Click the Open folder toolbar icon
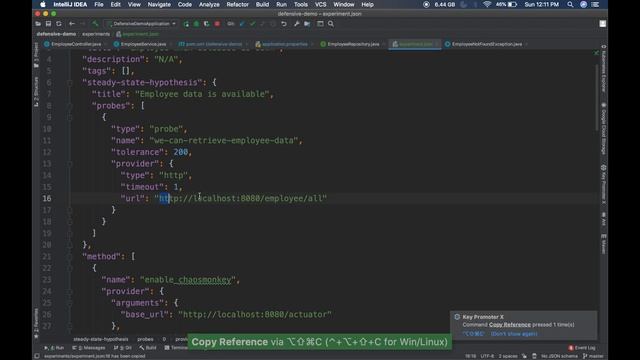Image resolution: width=640 pixels, height=360 pixels. point(38,24)
